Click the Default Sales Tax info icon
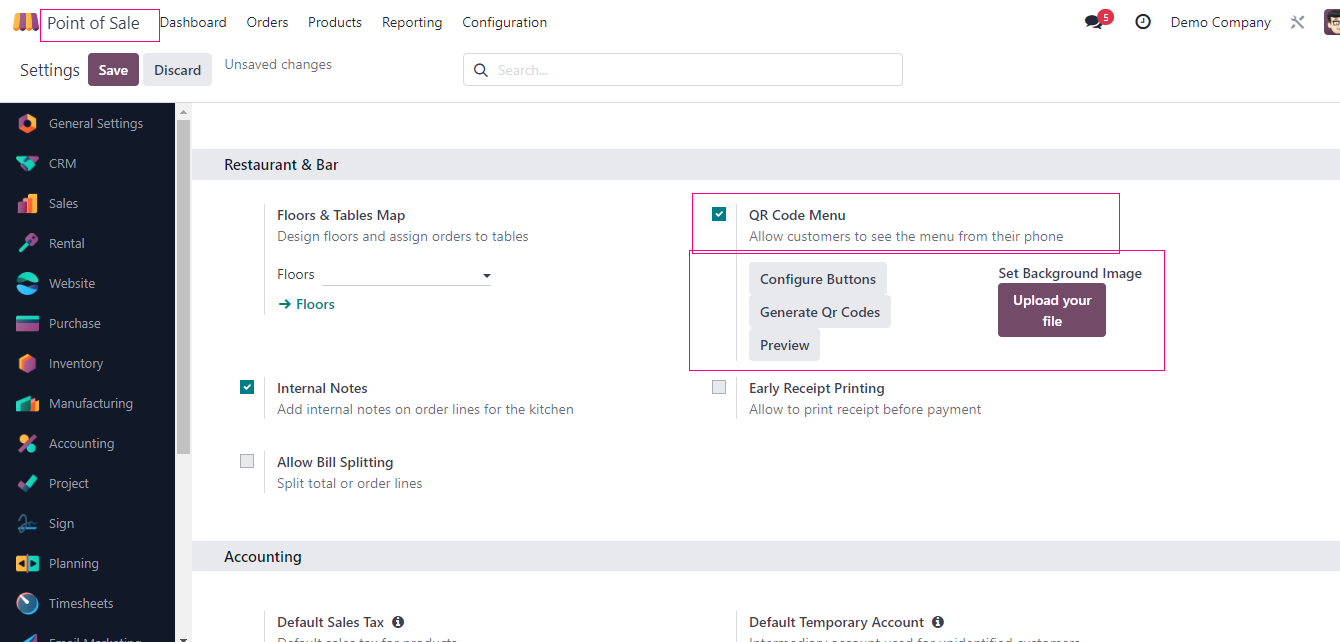The image size is (1340, 642). (398, 622)
